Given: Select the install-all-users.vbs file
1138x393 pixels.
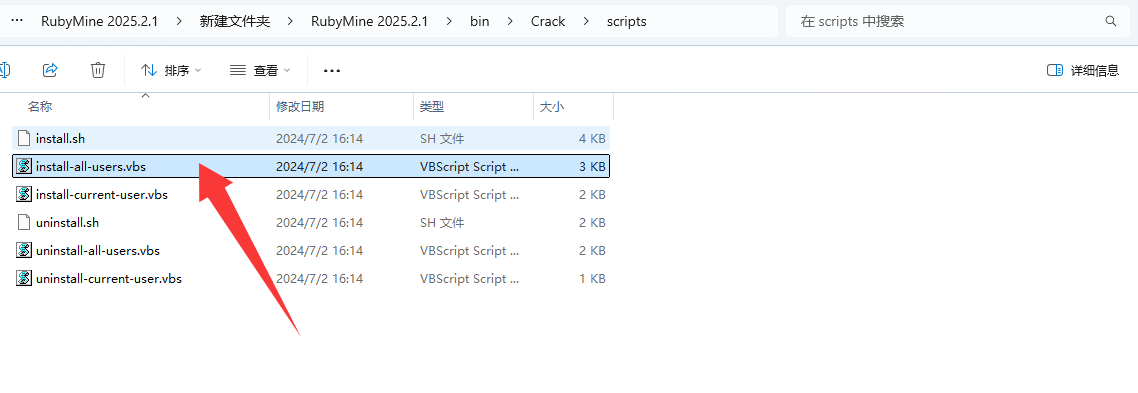Looking at the screenshot, I should coord(311,166).
